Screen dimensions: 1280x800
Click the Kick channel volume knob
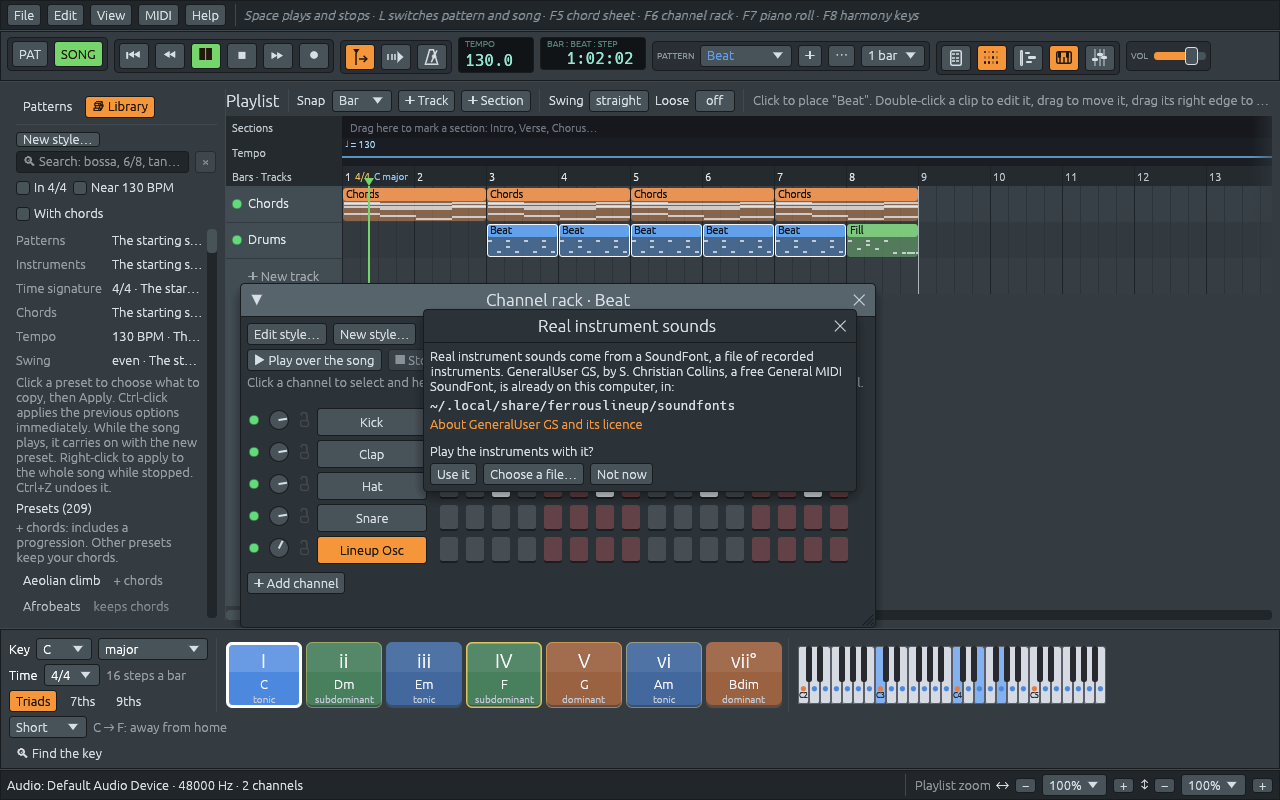280,422
